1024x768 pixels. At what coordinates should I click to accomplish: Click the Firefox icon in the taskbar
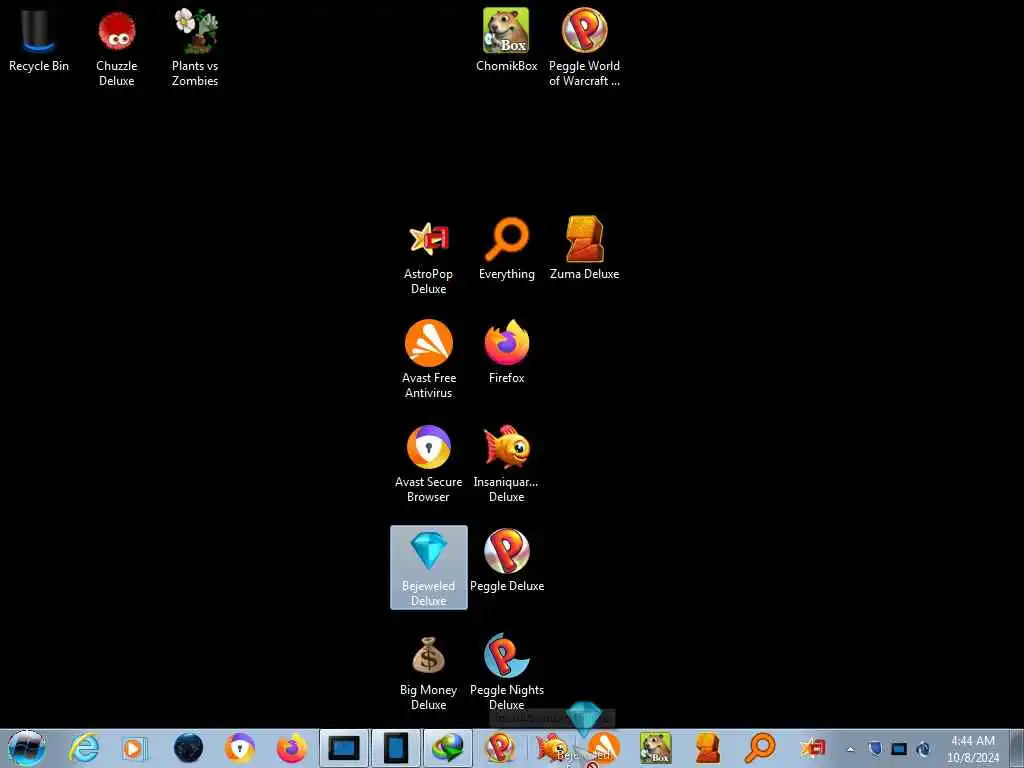(x=291, y=748)
